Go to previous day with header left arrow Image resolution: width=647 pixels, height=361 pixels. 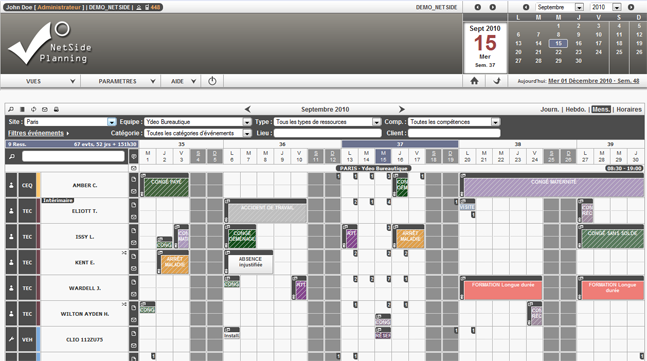478,7
